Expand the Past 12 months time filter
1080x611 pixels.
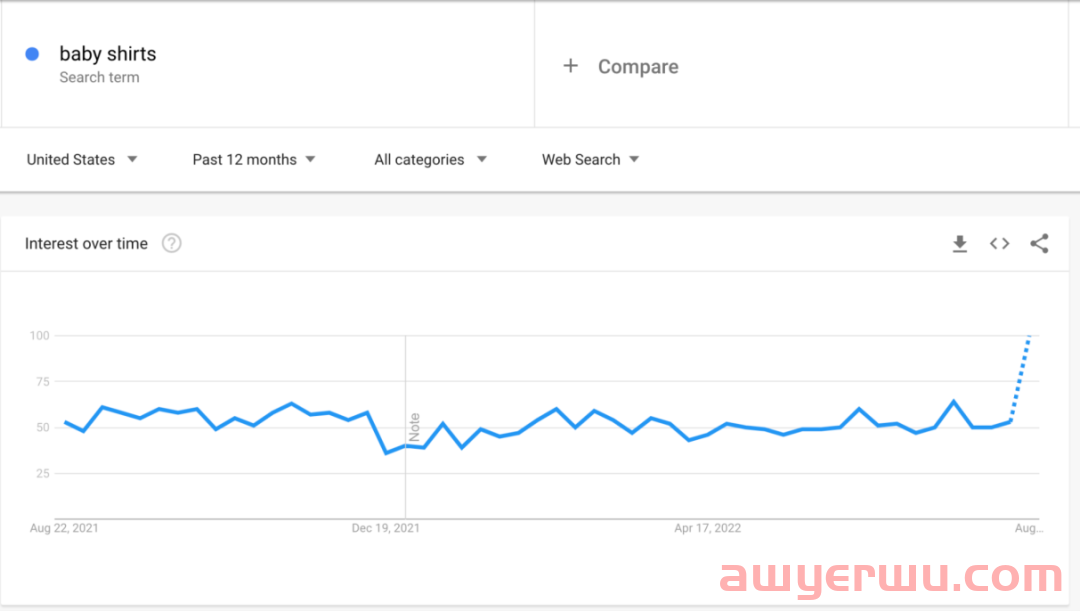pyautogui.click(x=254, y=160)
